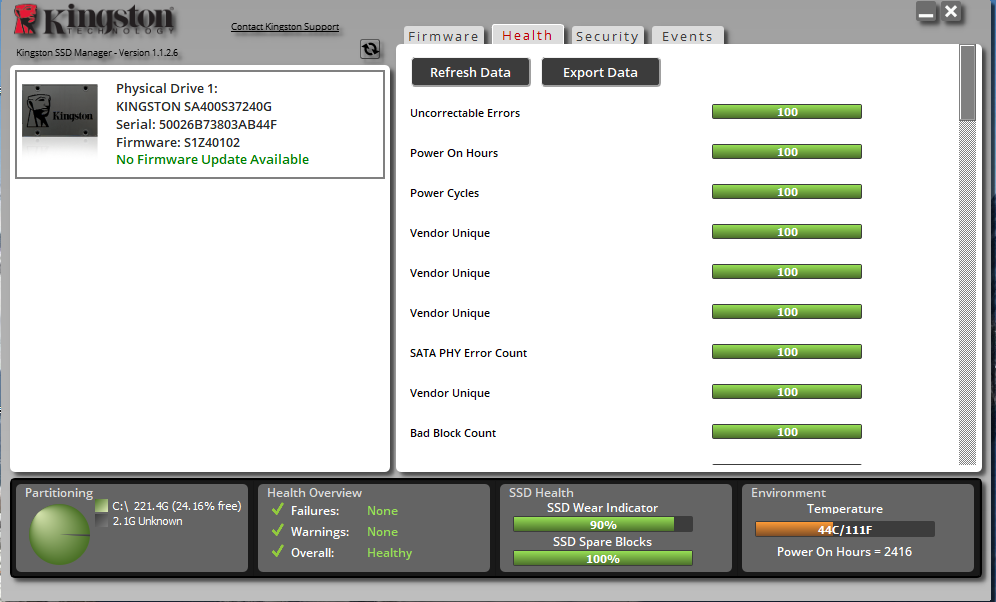The image size is (996, 602).
Task: Click the Kingston logo
Action: tap(94, 19)
